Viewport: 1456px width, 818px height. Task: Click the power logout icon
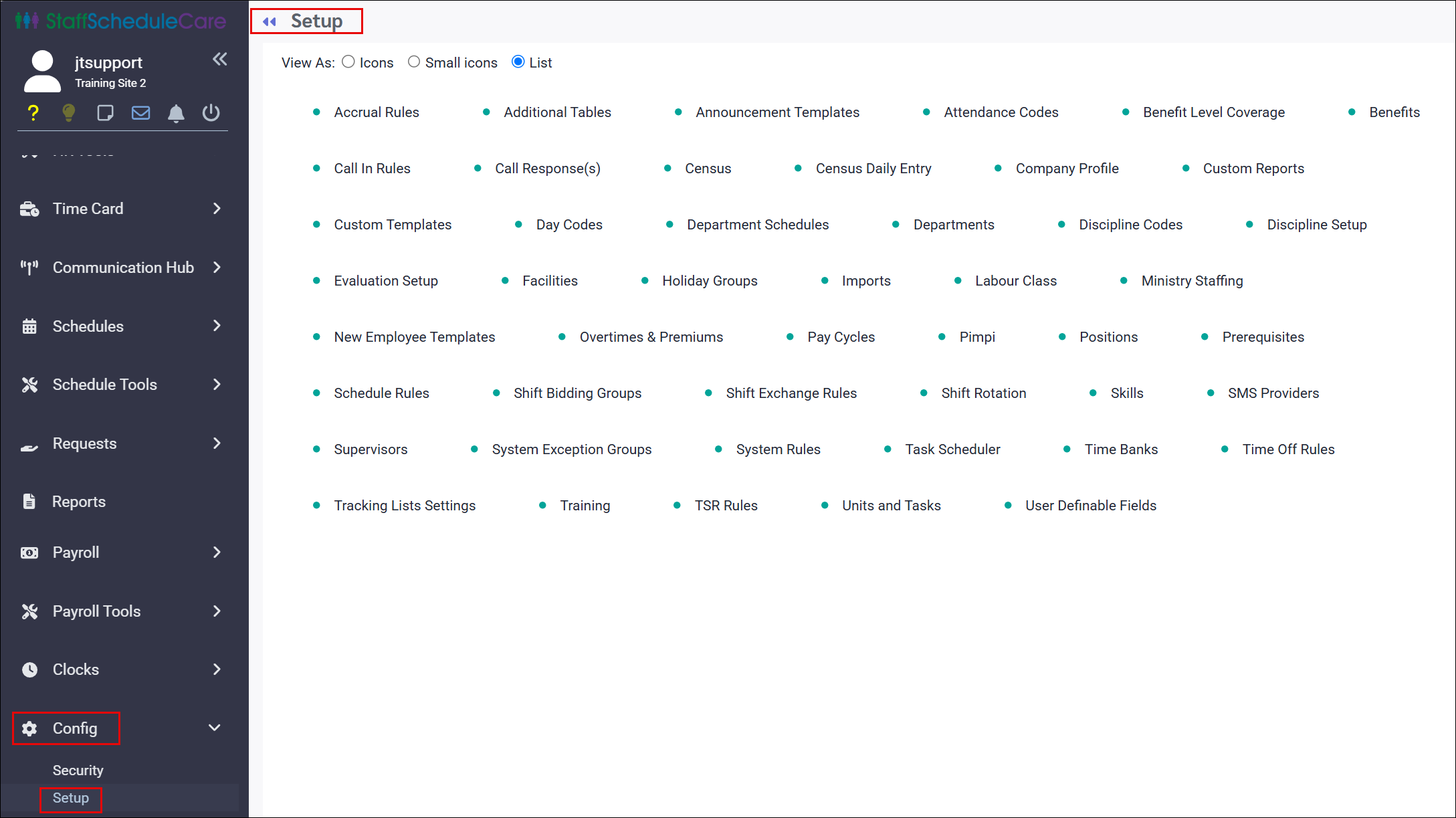211,112
